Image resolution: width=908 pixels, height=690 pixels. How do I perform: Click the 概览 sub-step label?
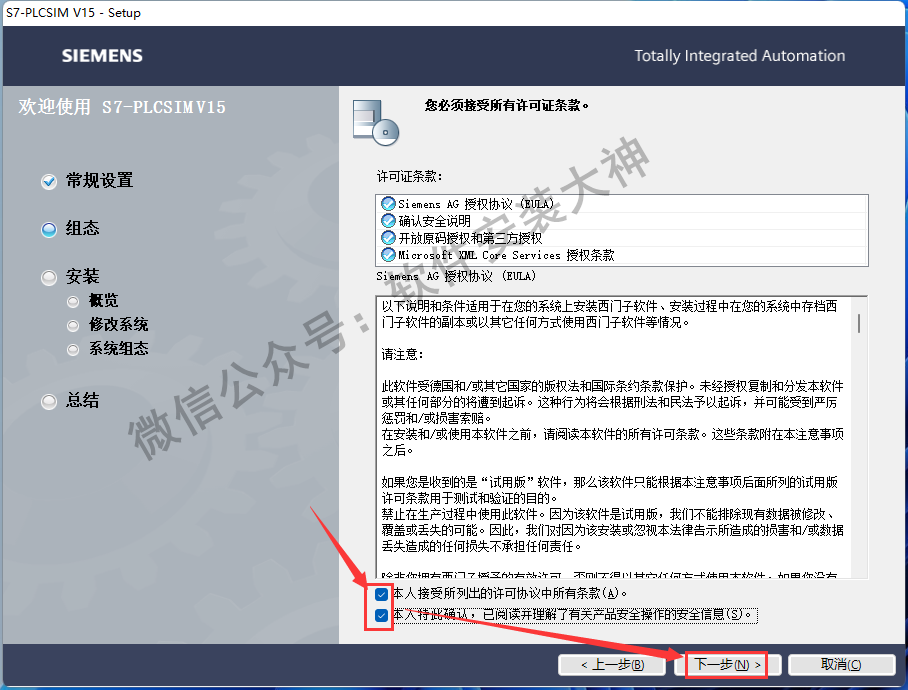pos(104,300)
